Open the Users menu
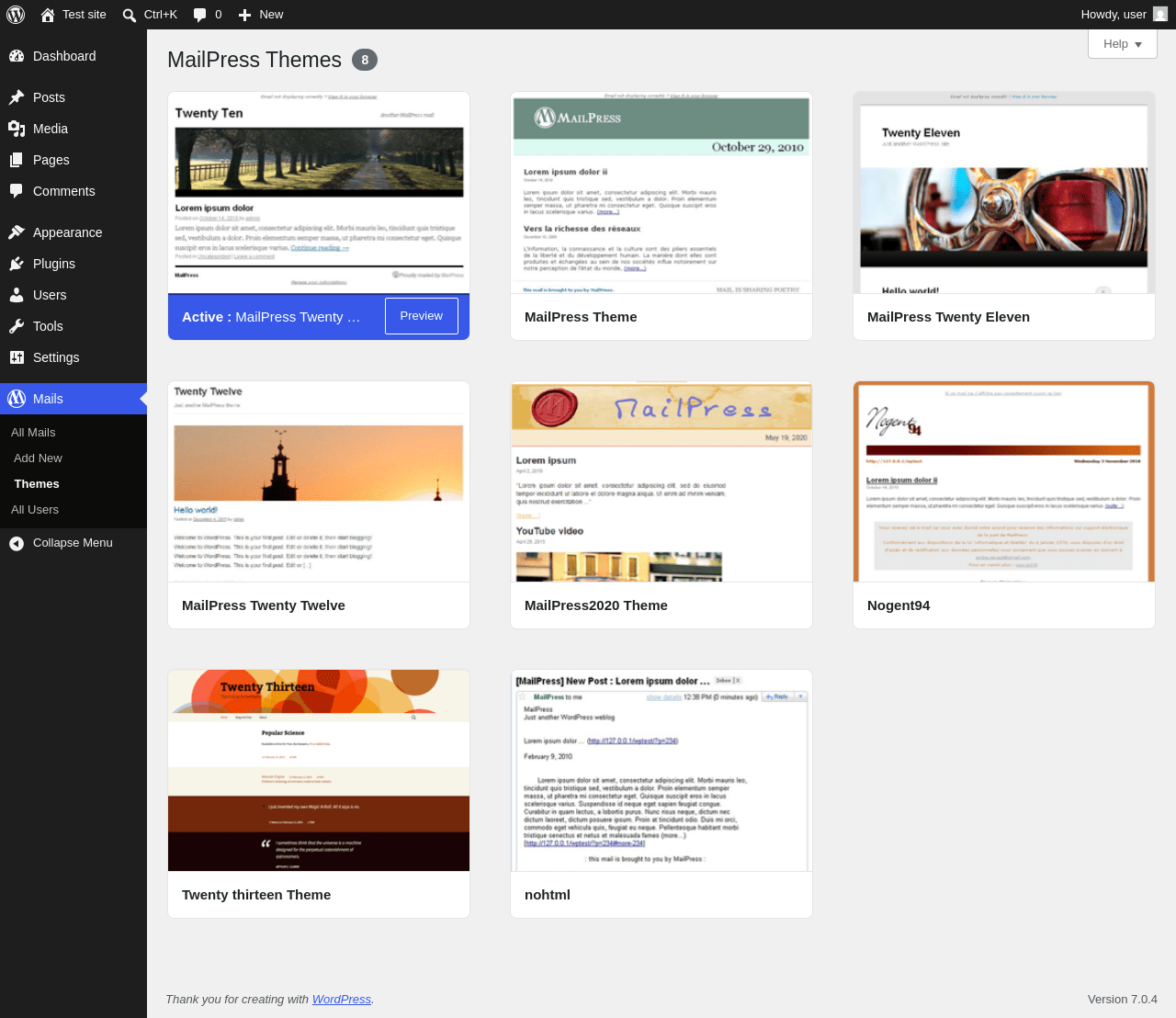The width and height of the screenshot is (1176, 1018). pos(73,295)
